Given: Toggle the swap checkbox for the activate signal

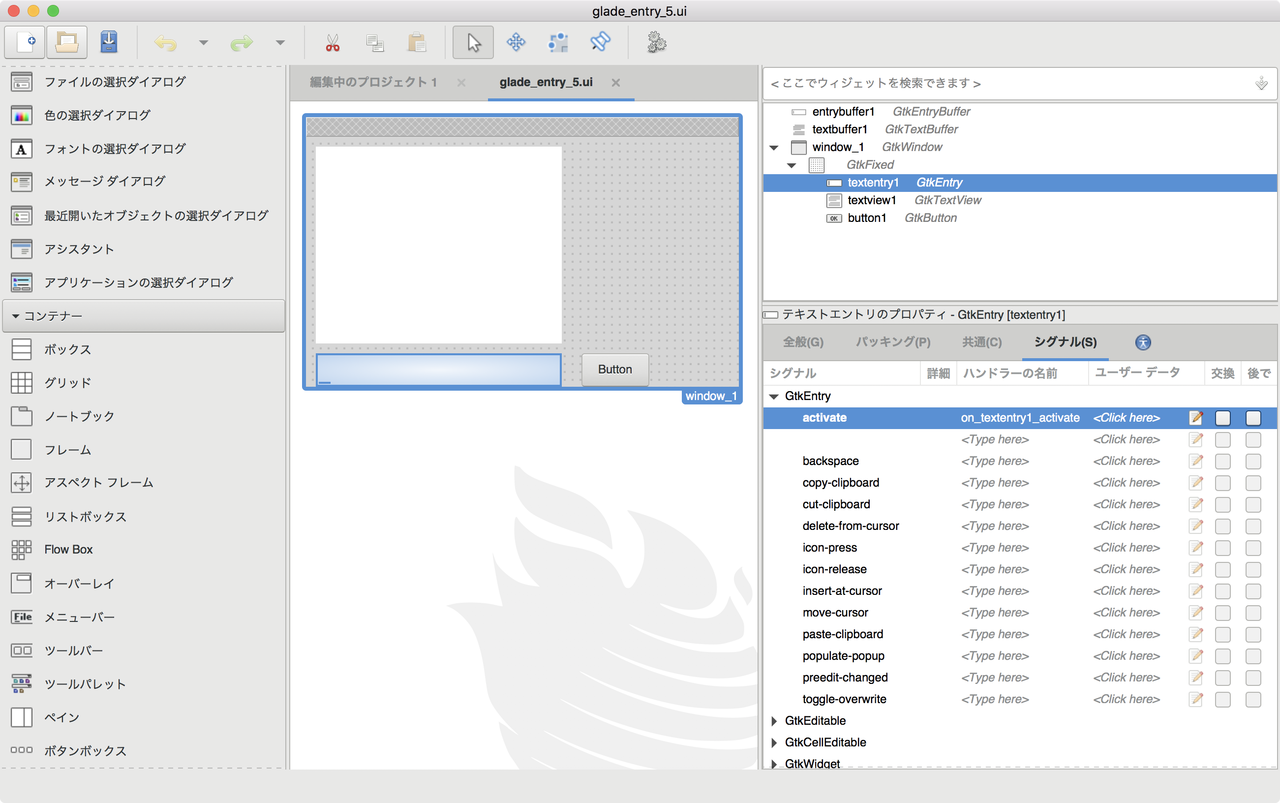Looking at the screenshot, I should pos(1223,417).
